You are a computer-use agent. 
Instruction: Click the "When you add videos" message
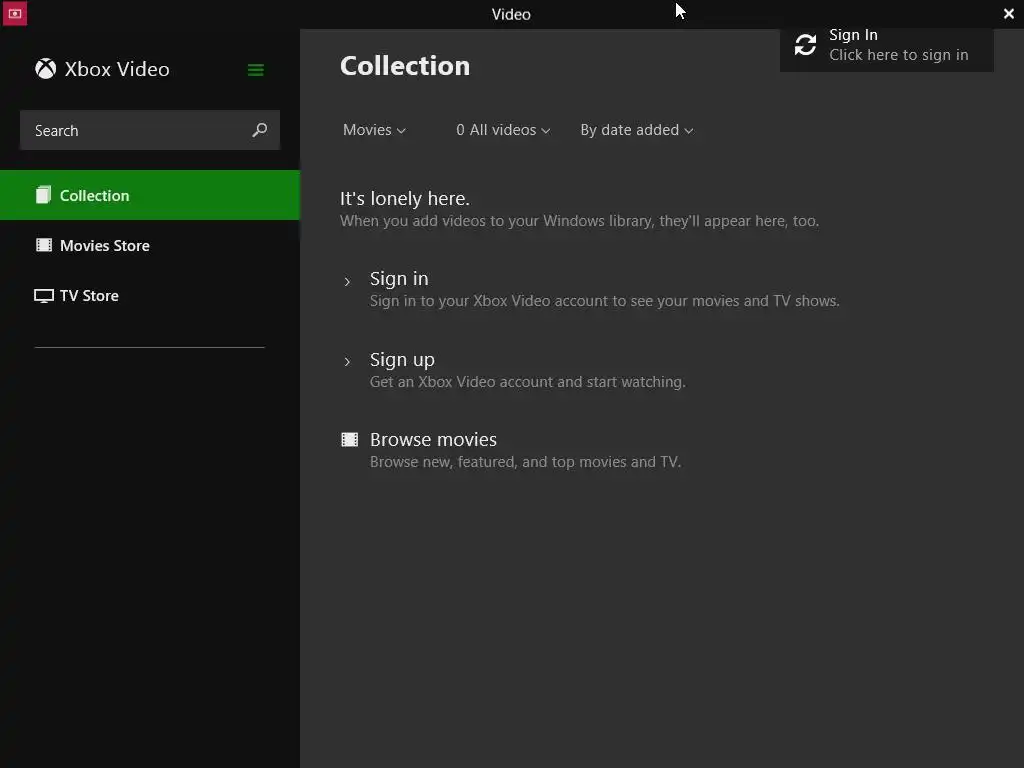pyautogui.click(x=579, y=221)
